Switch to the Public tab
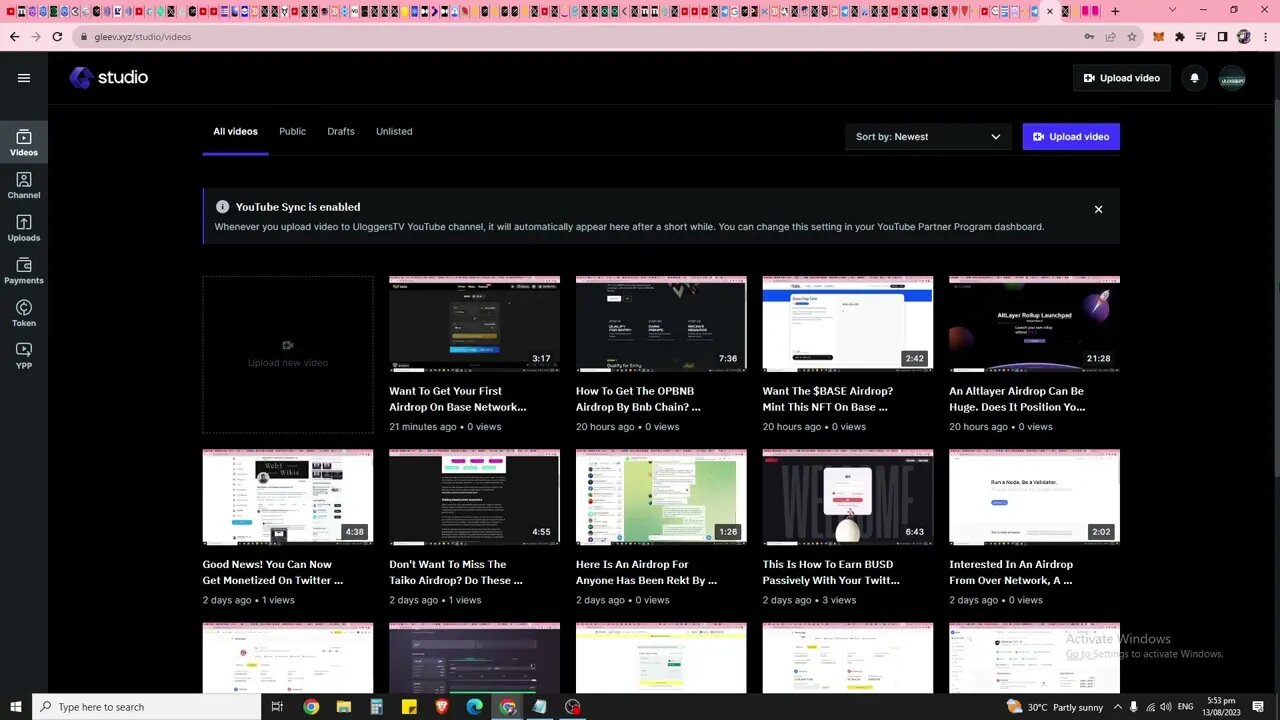The width and height of the screenshot is (1280, 720). pyautogui.click(x=292, y=132)
